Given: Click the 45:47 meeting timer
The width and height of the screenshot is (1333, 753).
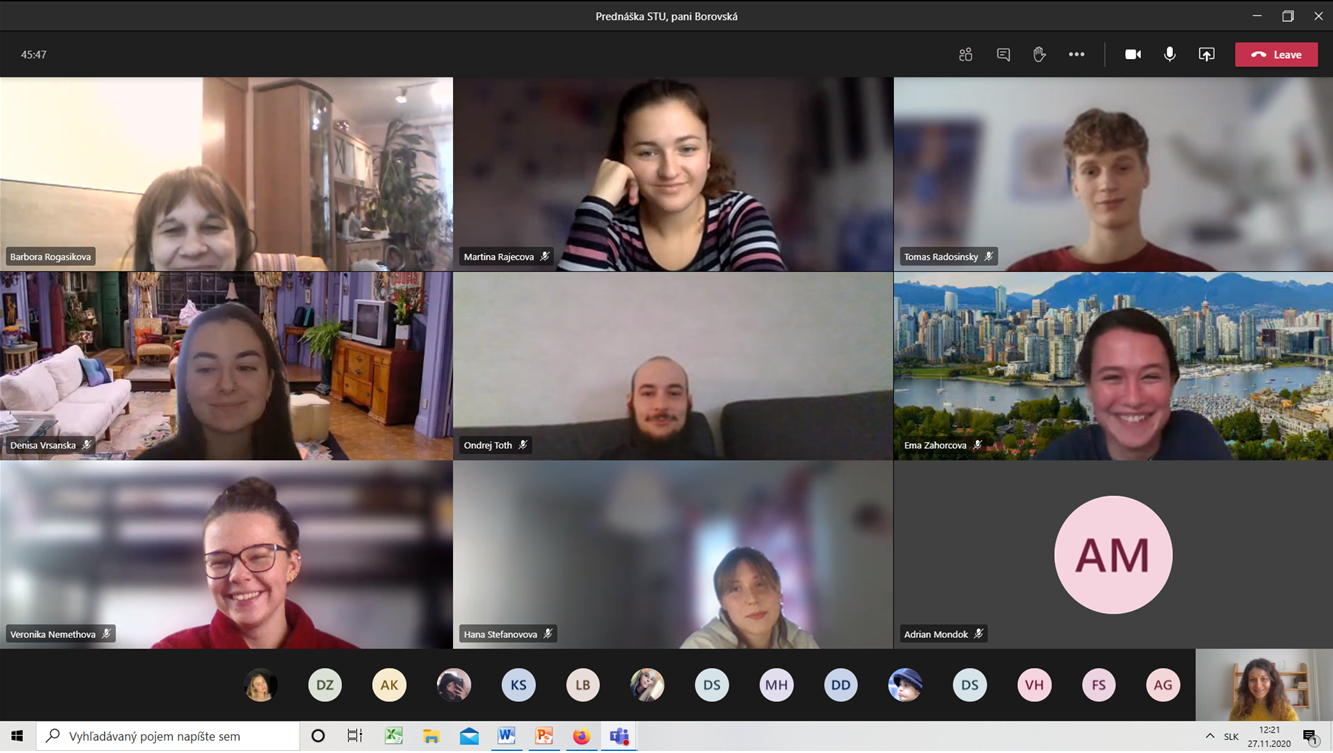Looking at the screenshot, I should tap(34, 55).
